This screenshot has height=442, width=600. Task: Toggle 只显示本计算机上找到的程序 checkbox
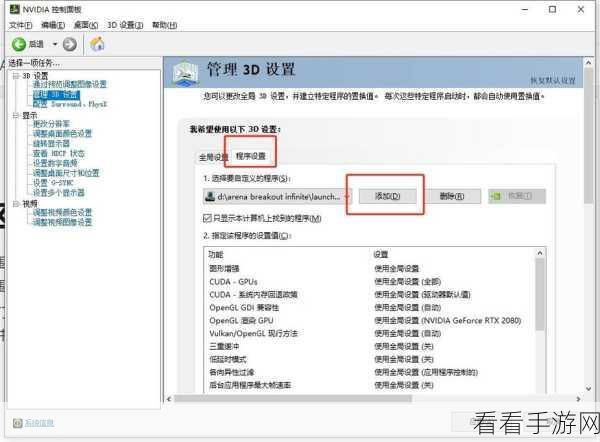coord(207,218)
